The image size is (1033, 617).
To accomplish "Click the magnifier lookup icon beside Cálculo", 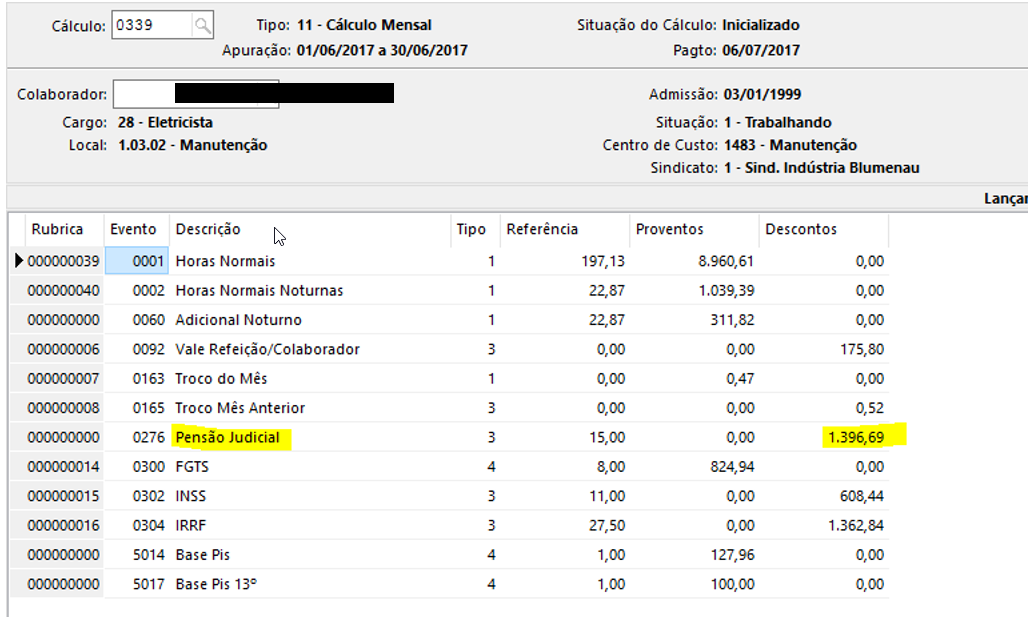I will point(202,26).
